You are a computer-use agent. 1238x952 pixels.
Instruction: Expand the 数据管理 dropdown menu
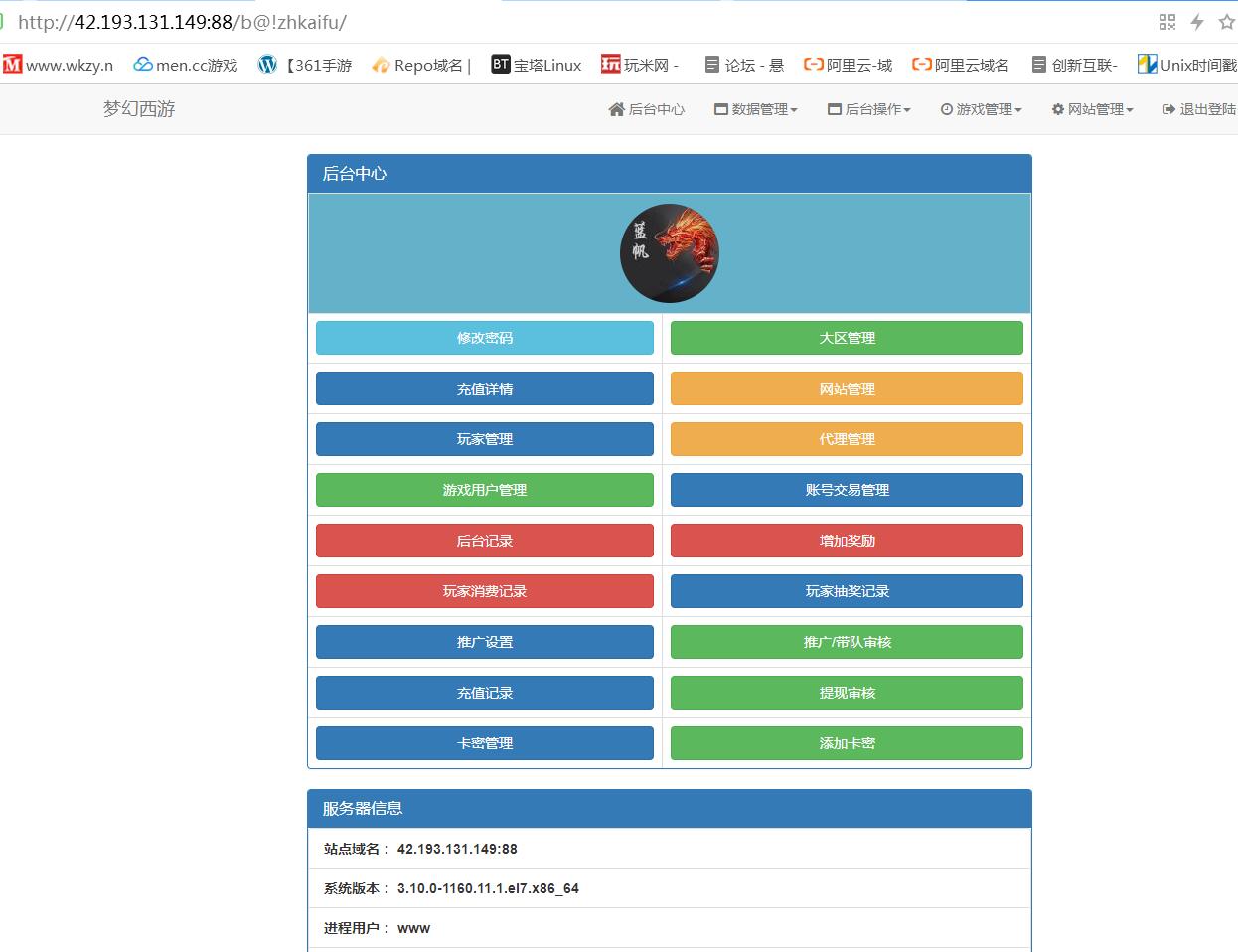[x=756, y=109]
